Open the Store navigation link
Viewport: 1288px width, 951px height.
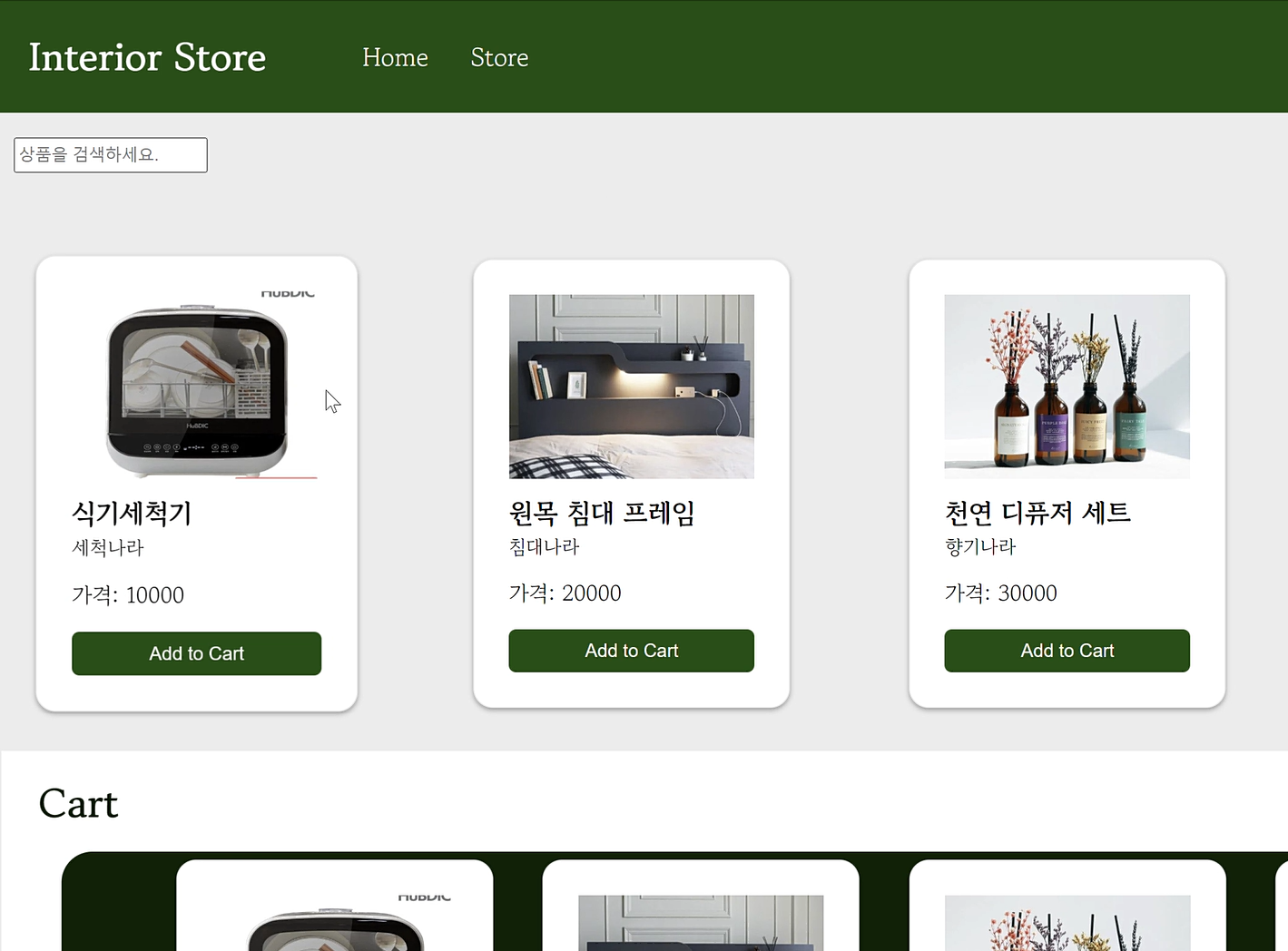(499, 57)
